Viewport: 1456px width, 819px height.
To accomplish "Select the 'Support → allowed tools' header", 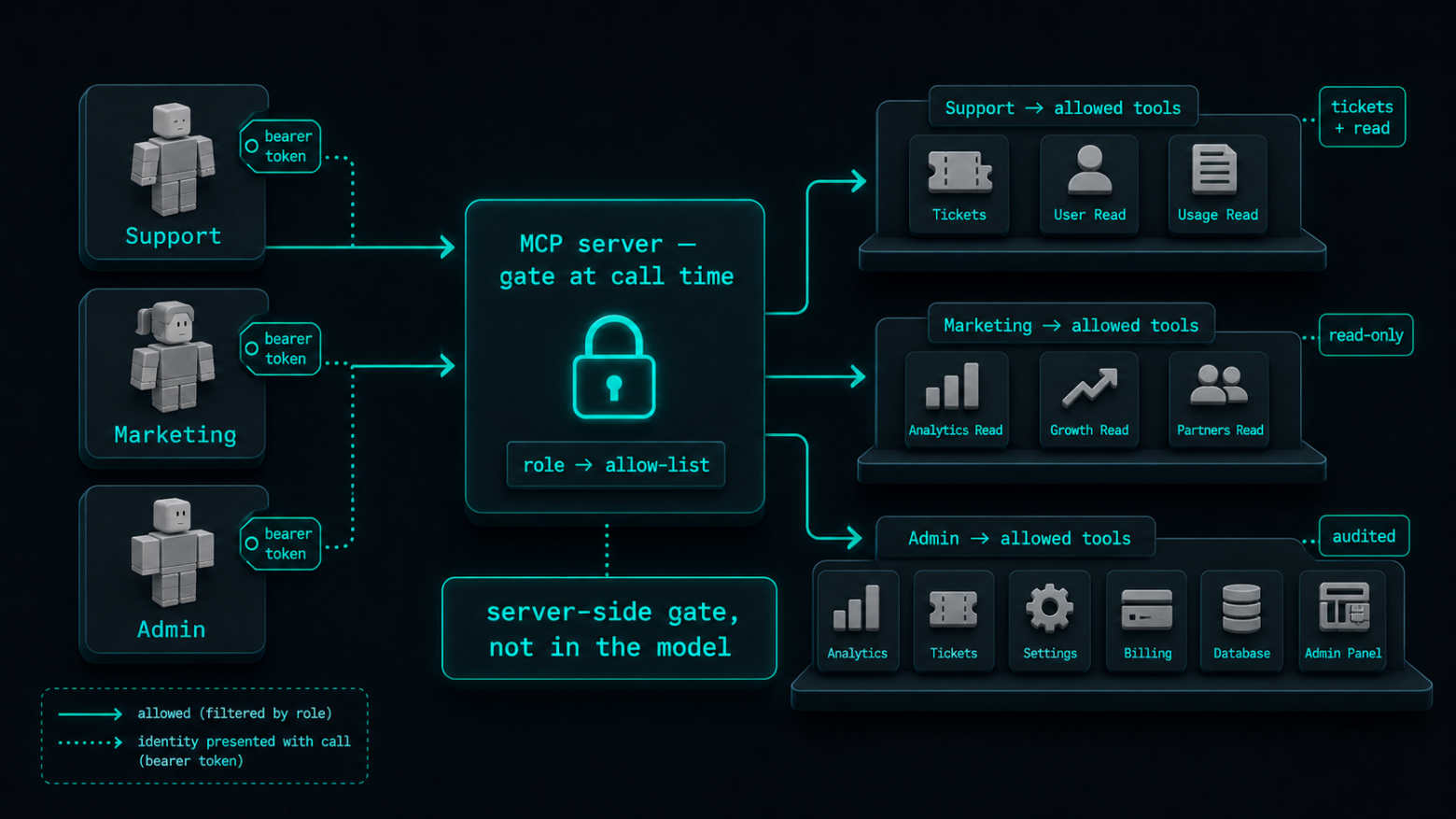I will click(x=1063, y=108).
